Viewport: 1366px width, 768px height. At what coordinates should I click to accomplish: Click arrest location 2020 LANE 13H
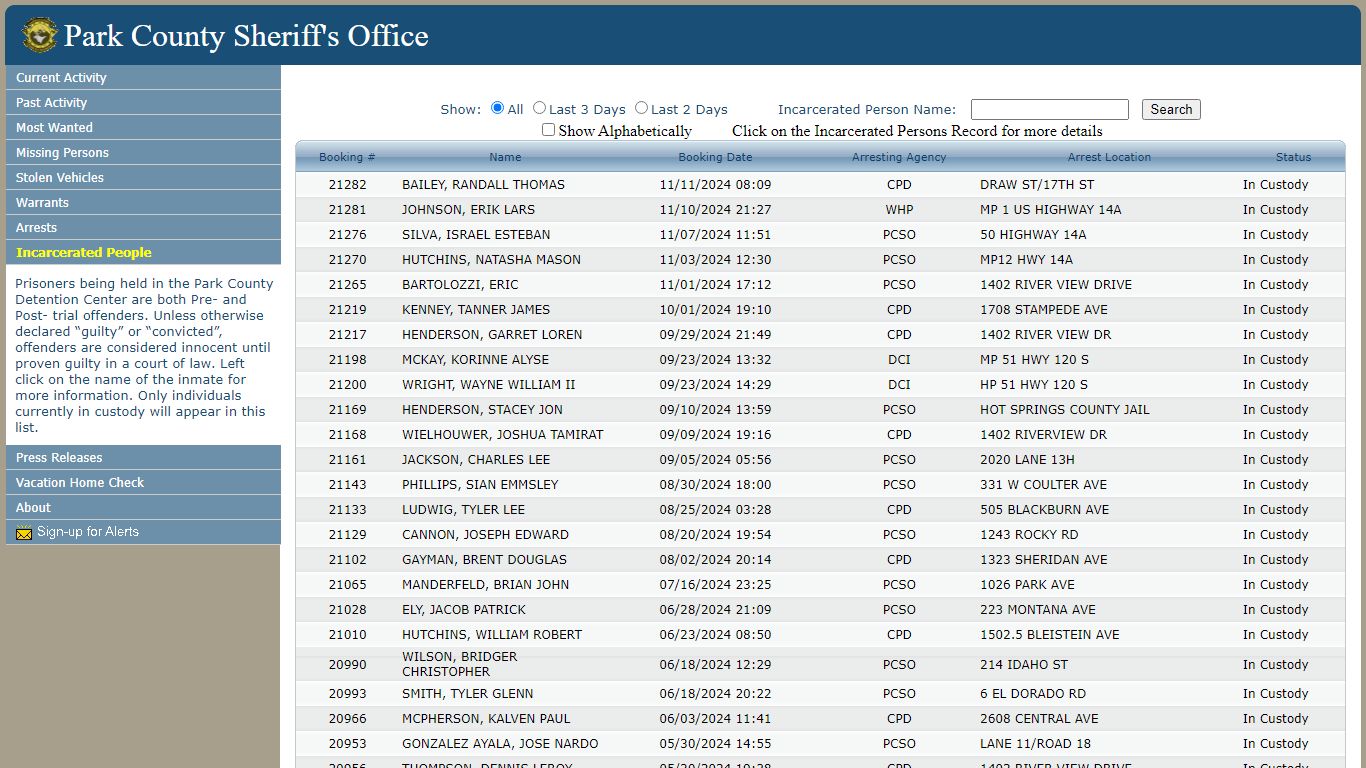click(1027, 460)
